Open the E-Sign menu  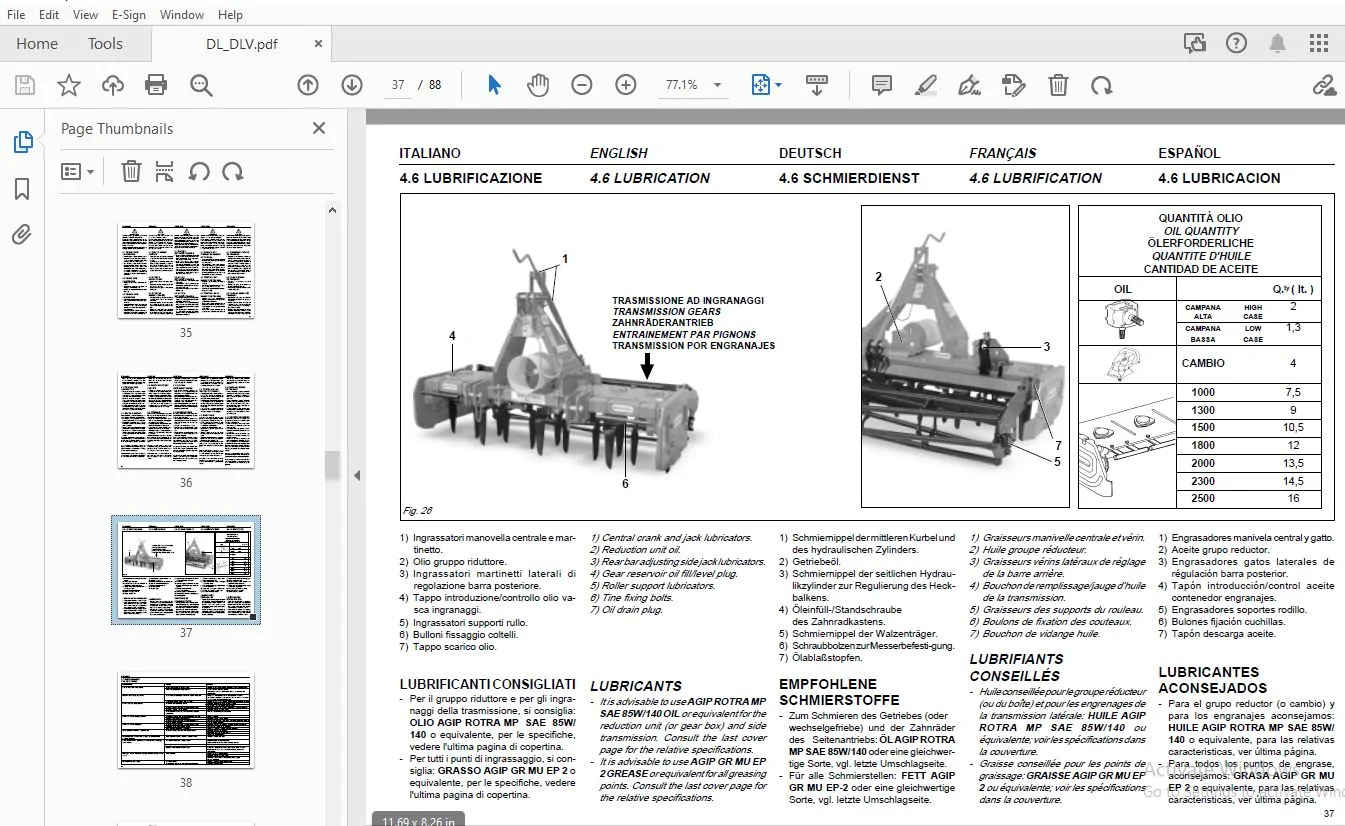[128, 15]
